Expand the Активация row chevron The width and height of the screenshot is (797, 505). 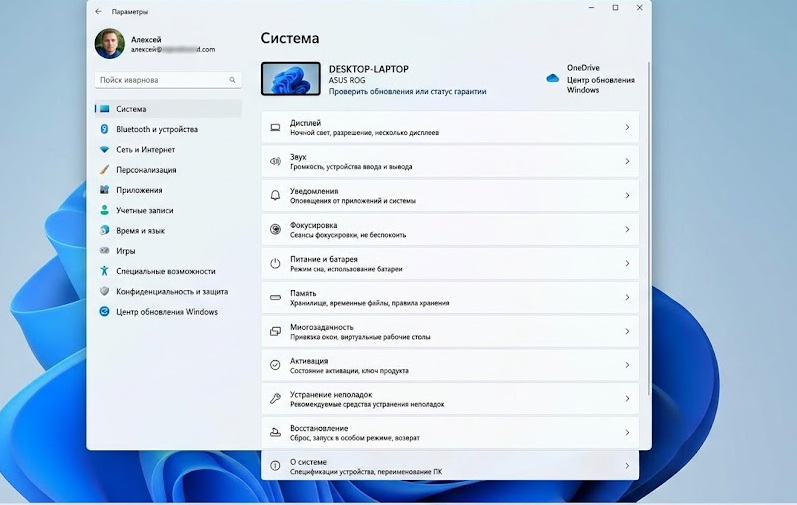coord(627,365)
